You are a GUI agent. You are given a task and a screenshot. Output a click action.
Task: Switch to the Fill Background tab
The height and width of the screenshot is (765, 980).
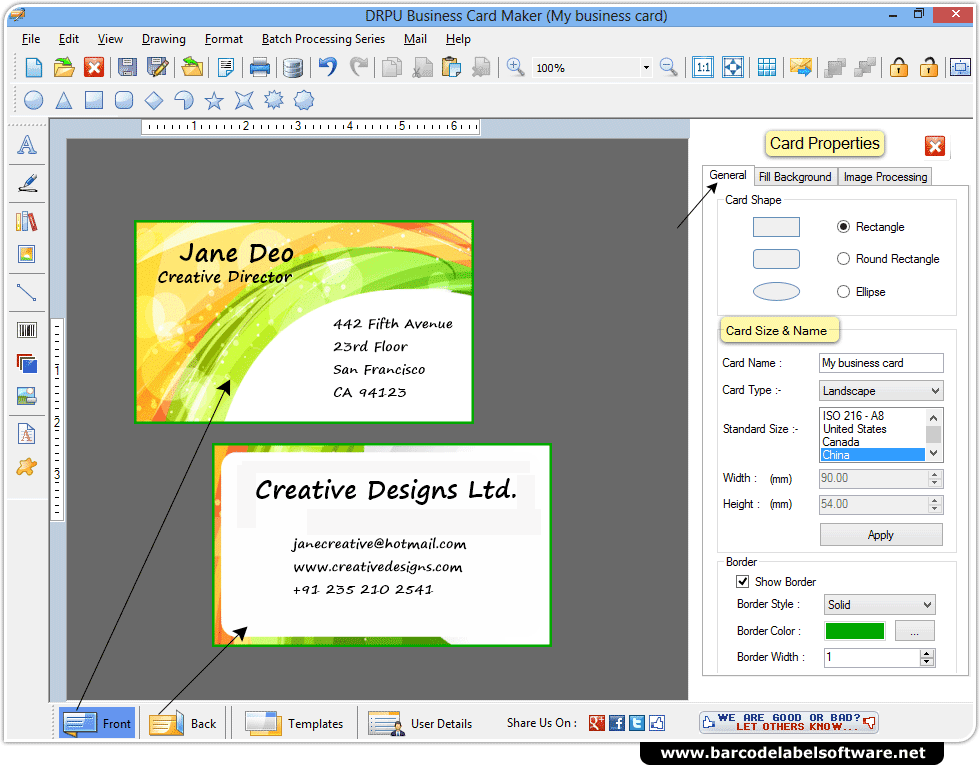point(795,177)
